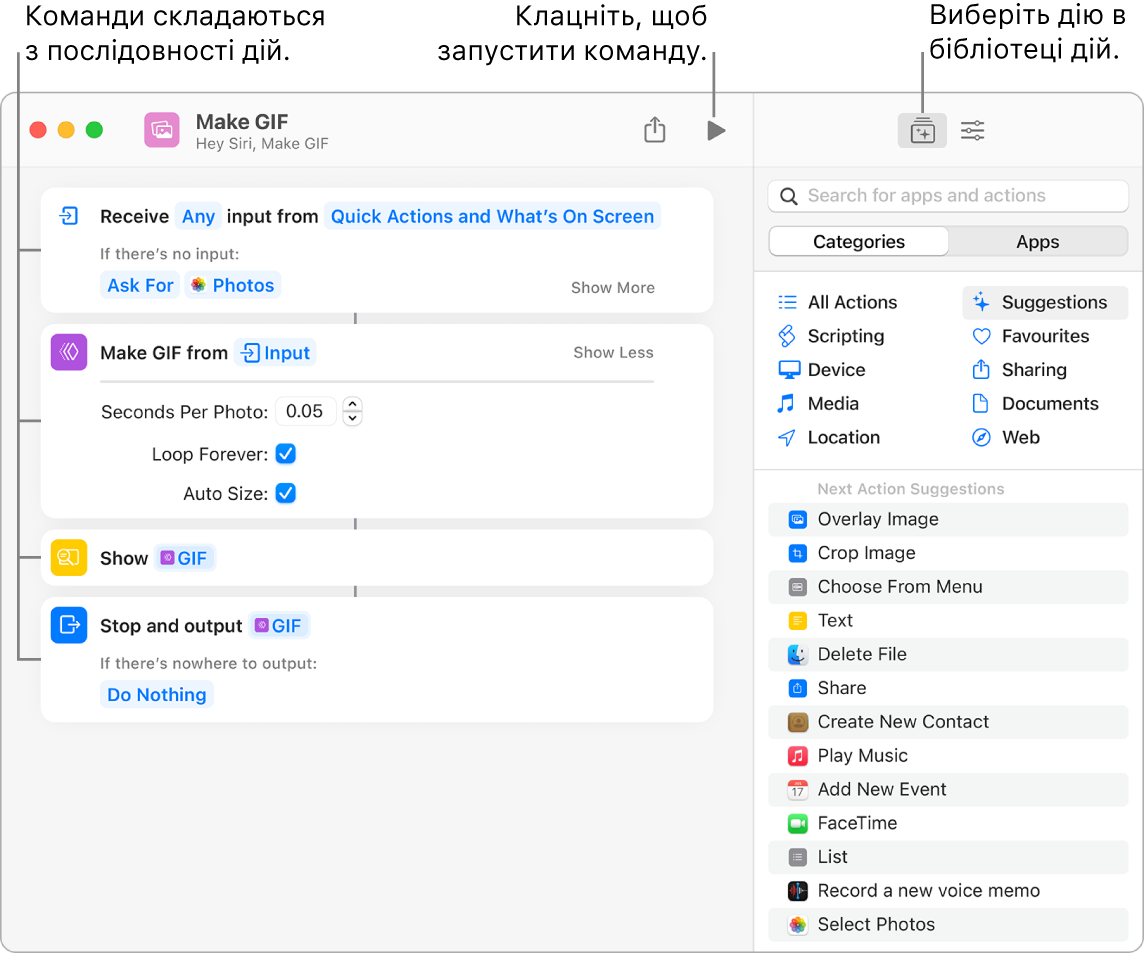Open the action library panel icon

922,131
